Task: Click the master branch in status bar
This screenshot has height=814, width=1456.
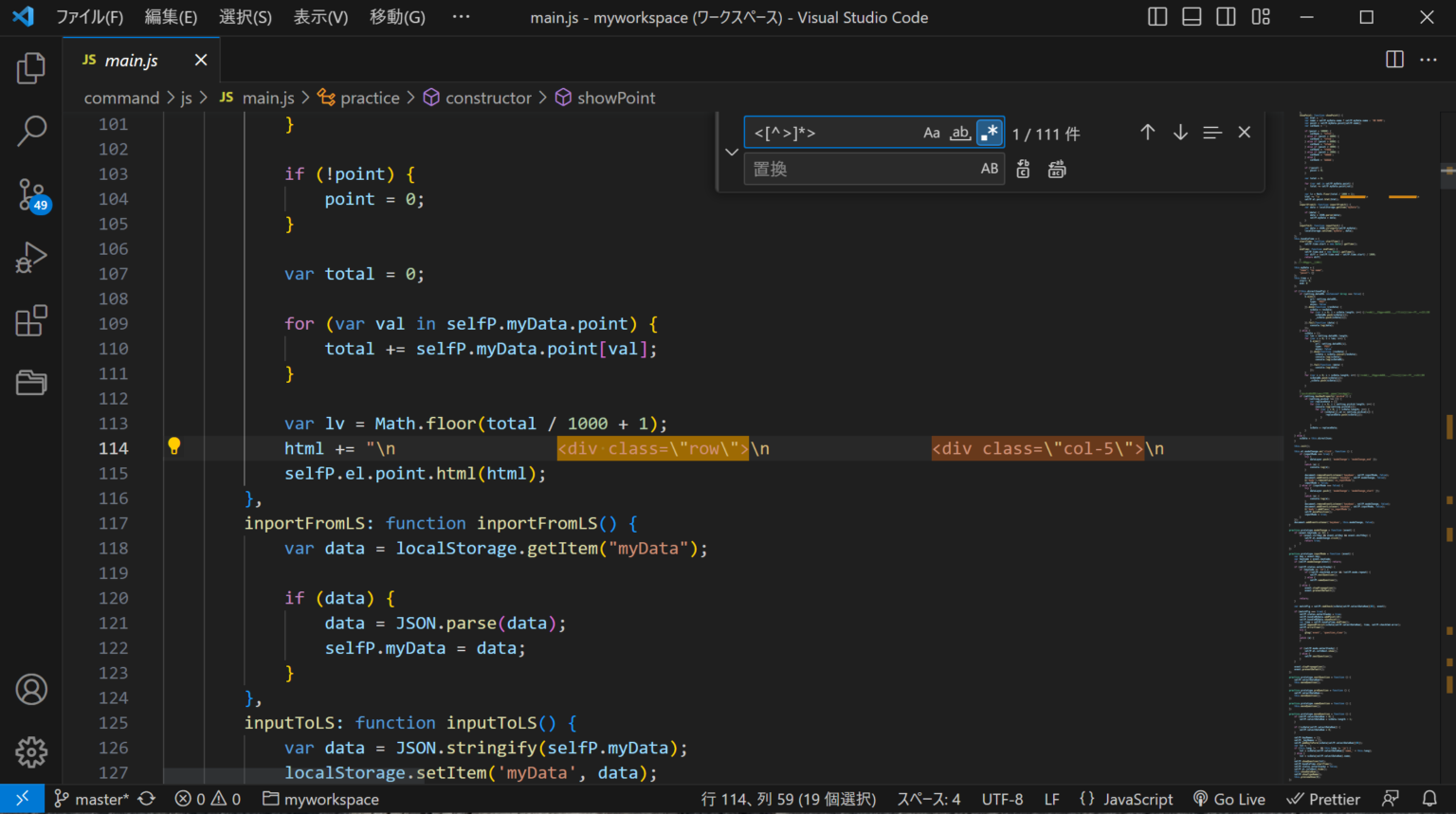Action: (x=92, y=799)
